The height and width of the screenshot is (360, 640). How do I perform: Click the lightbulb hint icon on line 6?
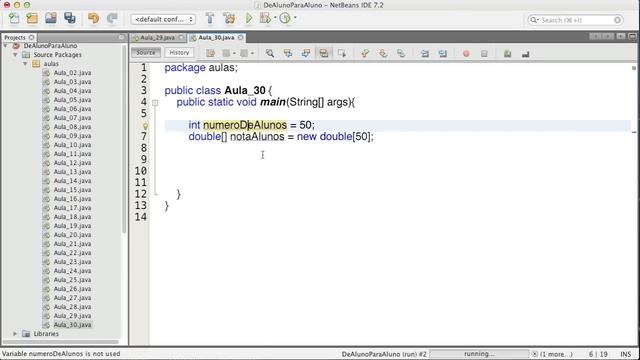click(145, 126)
